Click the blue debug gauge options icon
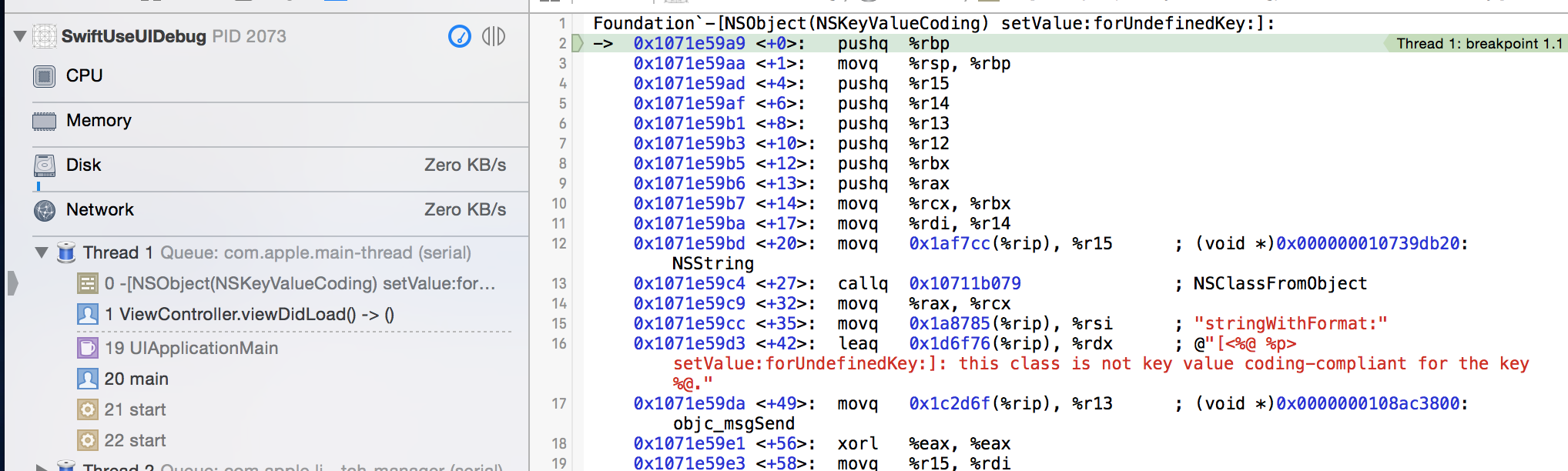This screenshot has width=1568, height=471. pos(460,36)
